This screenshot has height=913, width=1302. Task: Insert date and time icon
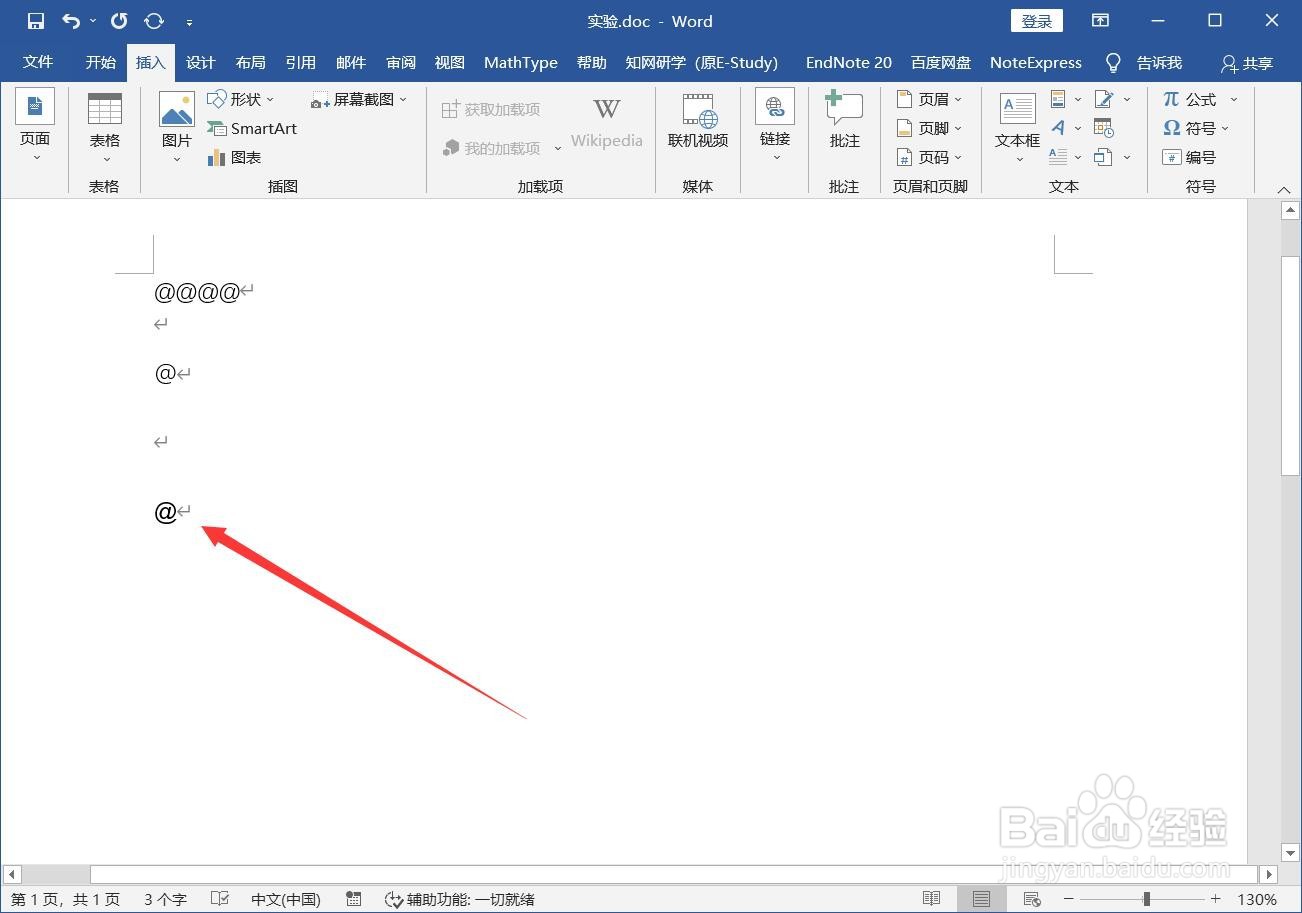point(1104,128)
